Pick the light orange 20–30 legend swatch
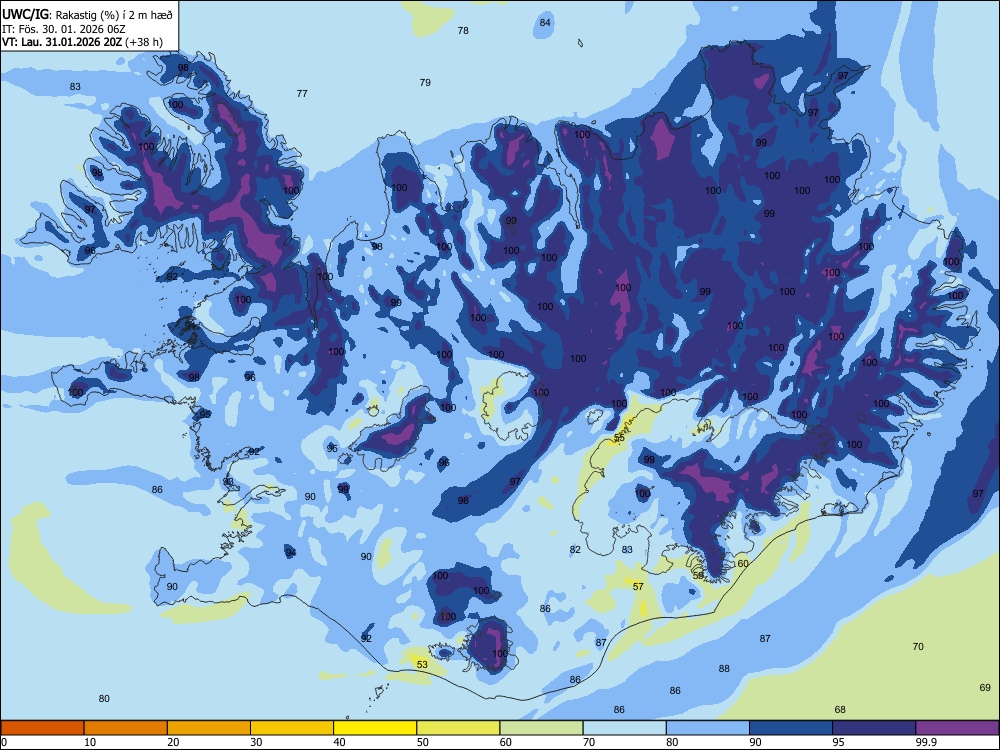 [x=209, y=728]
